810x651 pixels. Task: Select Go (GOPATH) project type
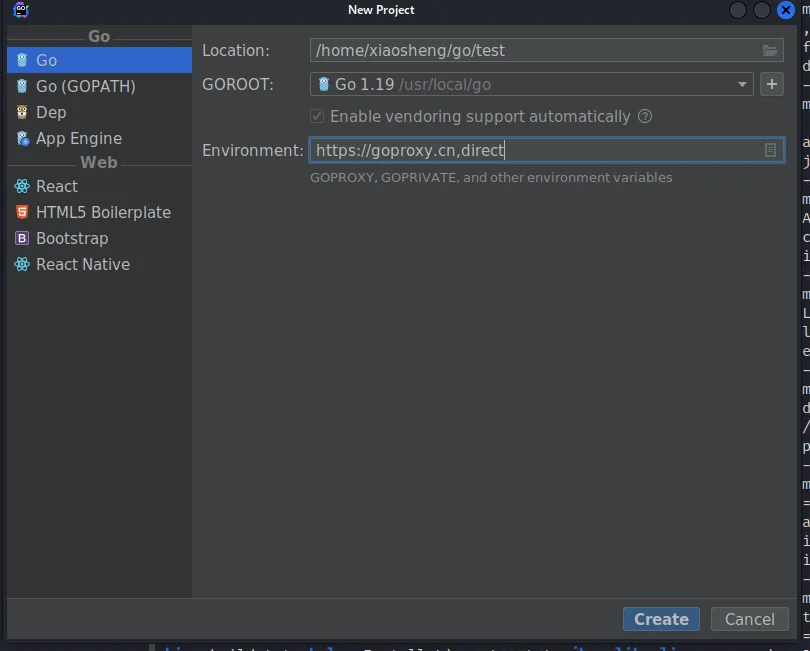coord(99,86)
